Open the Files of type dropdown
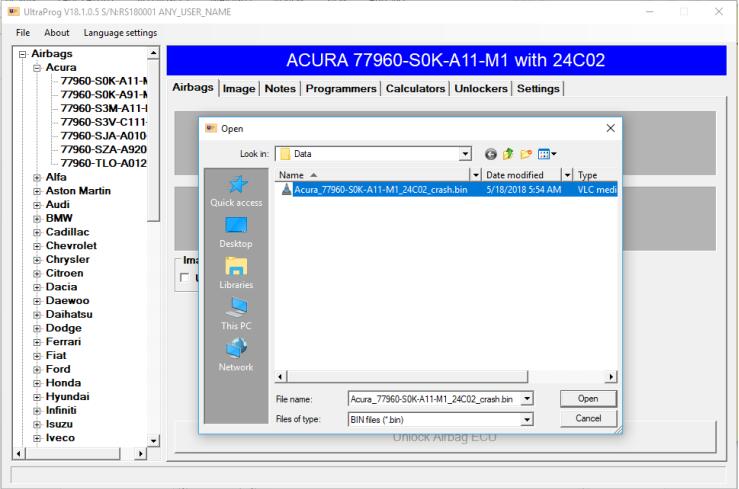Screen dimensions: 739x489 [527, 419]
